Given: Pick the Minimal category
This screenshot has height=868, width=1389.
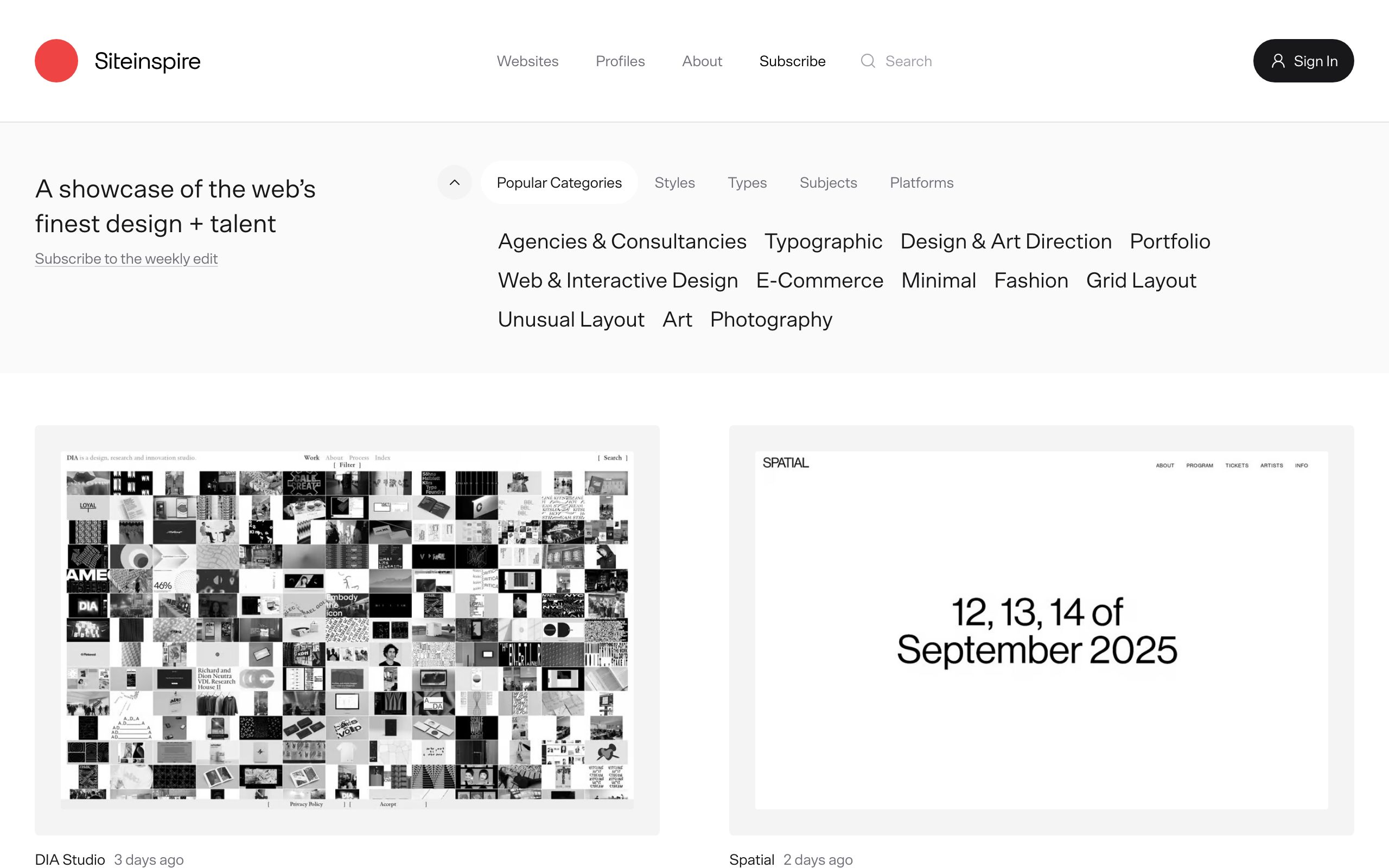Looking at the screenshot, I should 939,280.
